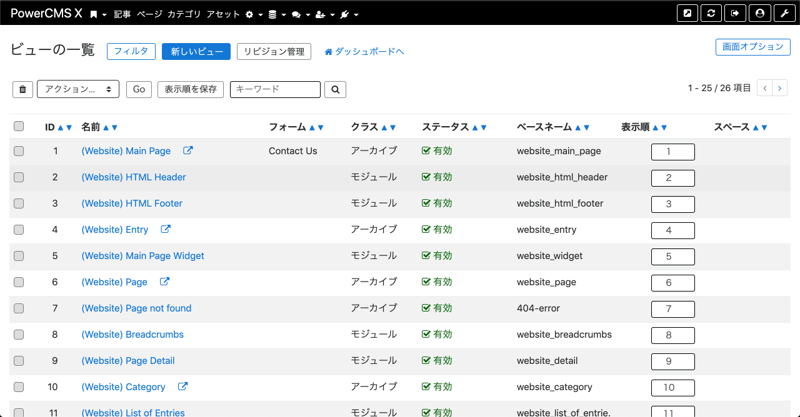Click the 新しいビュー button
Screen dimensions: 800x417
click(196, 51)
